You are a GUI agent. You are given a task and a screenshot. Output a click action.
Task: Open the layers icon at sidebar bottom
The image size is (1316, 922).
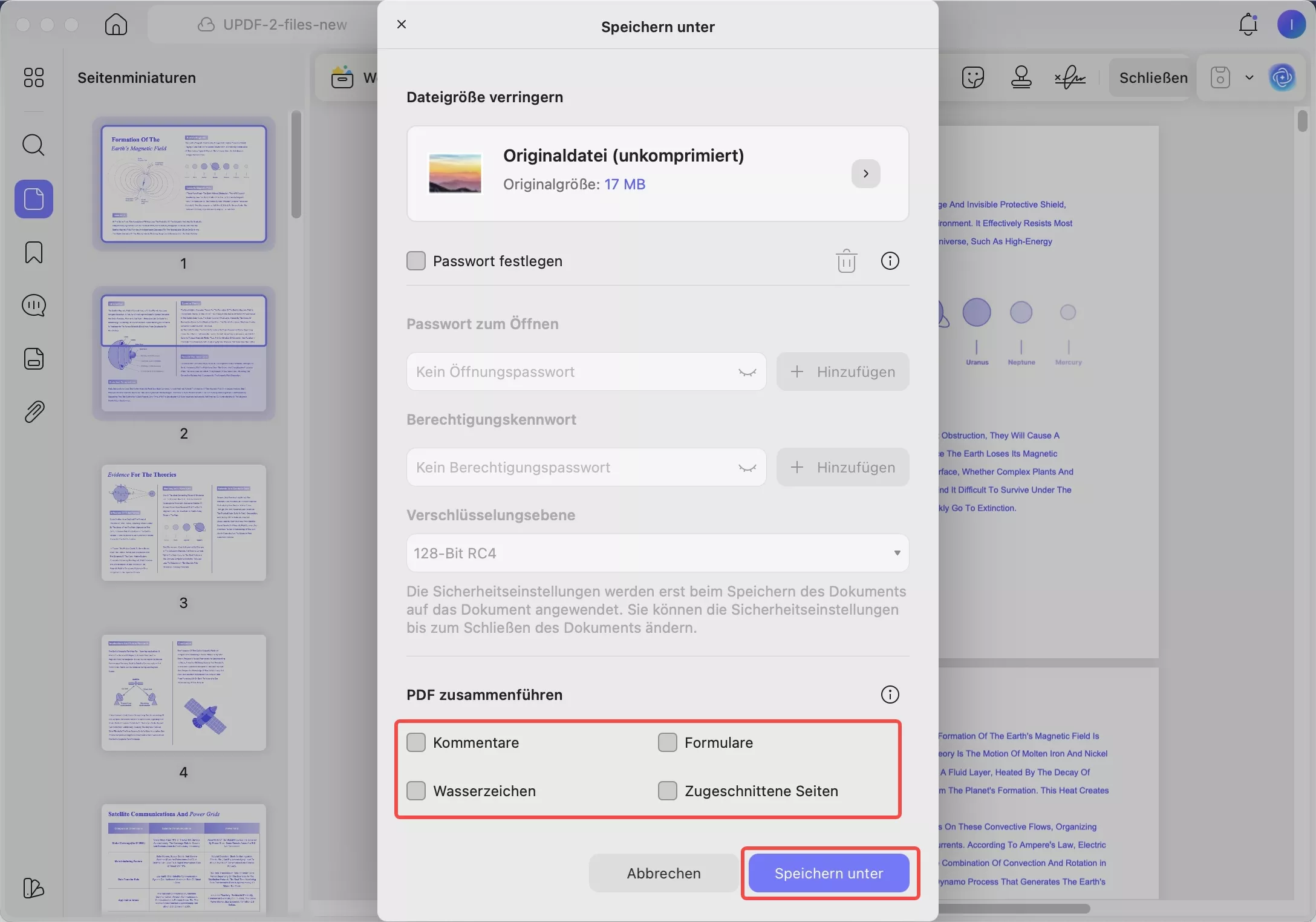34,888
